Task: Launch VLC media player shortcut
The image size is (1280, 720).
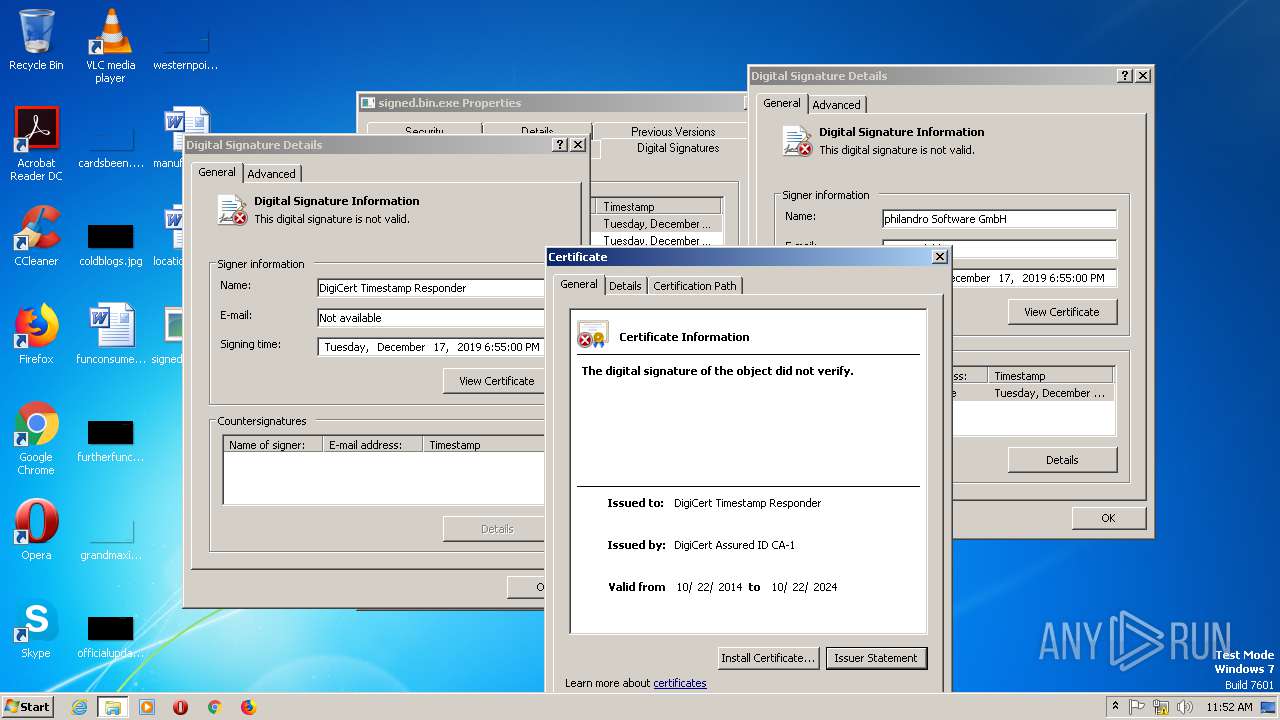Action: point(110,46)
